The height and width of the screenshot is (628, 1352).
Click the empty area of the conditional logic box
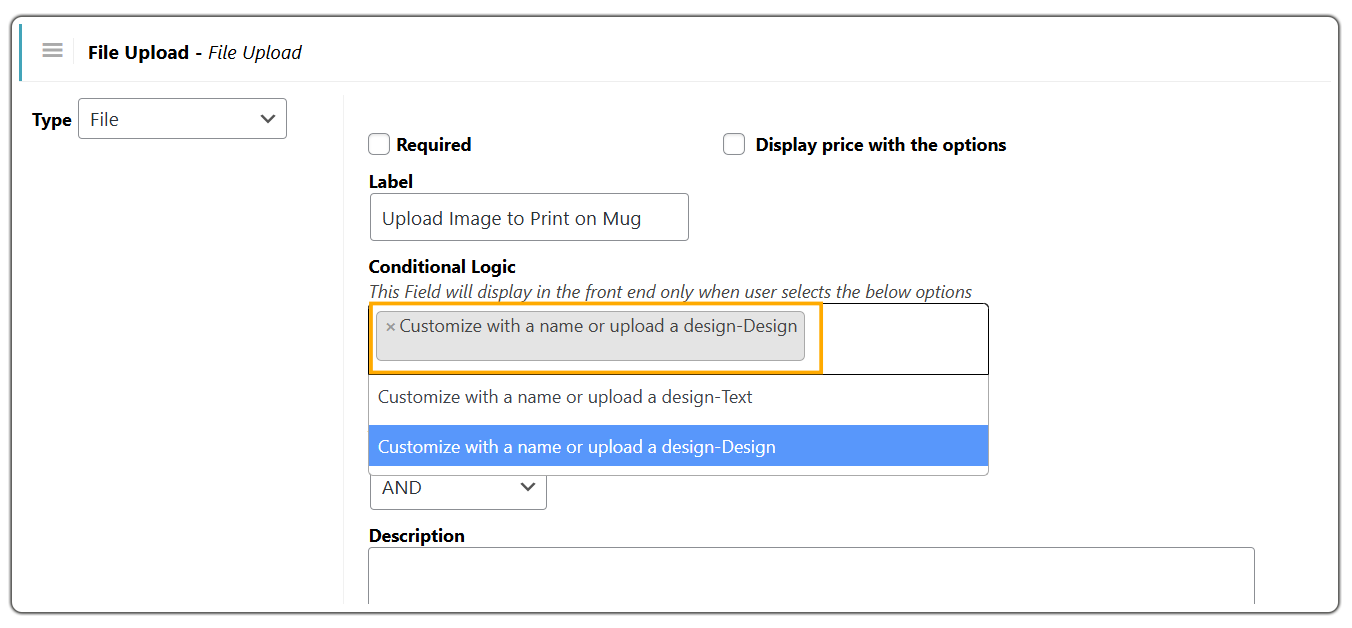coord(900,338)
